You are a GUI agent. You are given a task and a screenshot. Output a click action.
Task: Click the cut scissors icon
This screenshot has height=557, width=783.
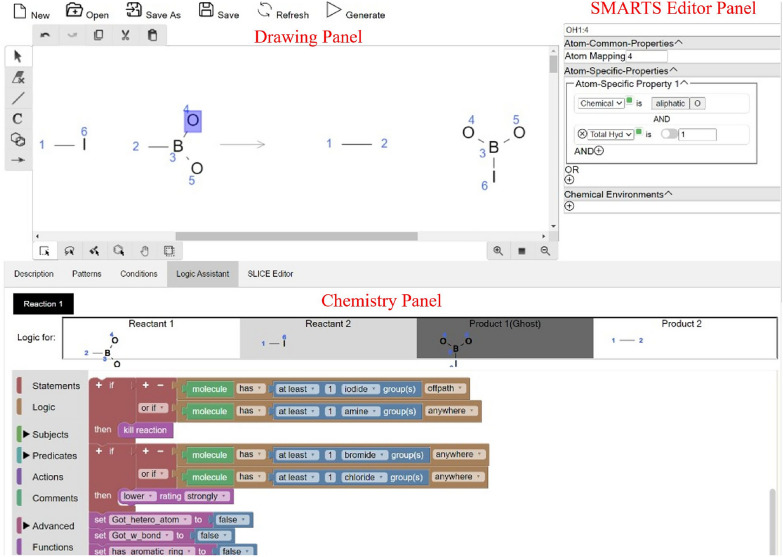[x=125, y=35]
